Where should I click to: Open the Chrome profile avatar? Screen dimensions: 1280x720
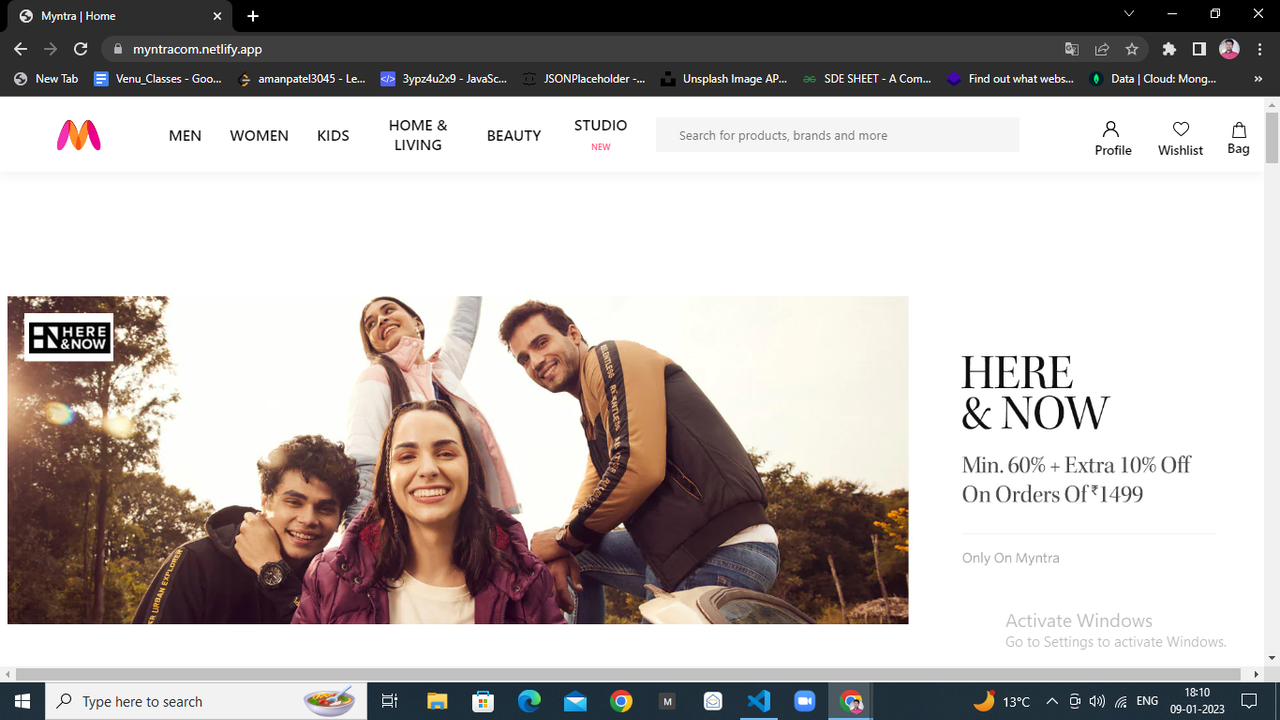coord(1229,49)
